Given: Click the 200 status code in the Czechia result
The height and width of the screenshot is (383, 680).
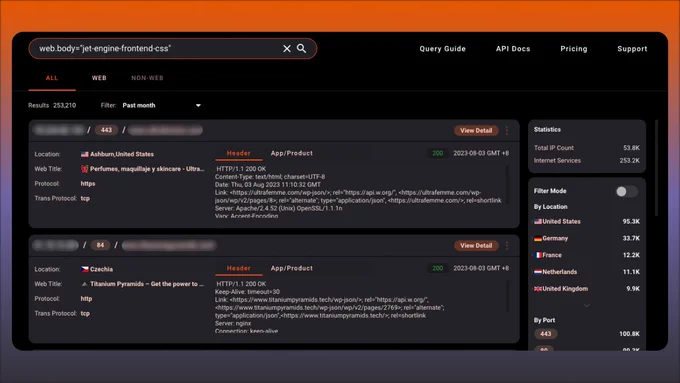Looking at the screenshot, I should 438,268.
